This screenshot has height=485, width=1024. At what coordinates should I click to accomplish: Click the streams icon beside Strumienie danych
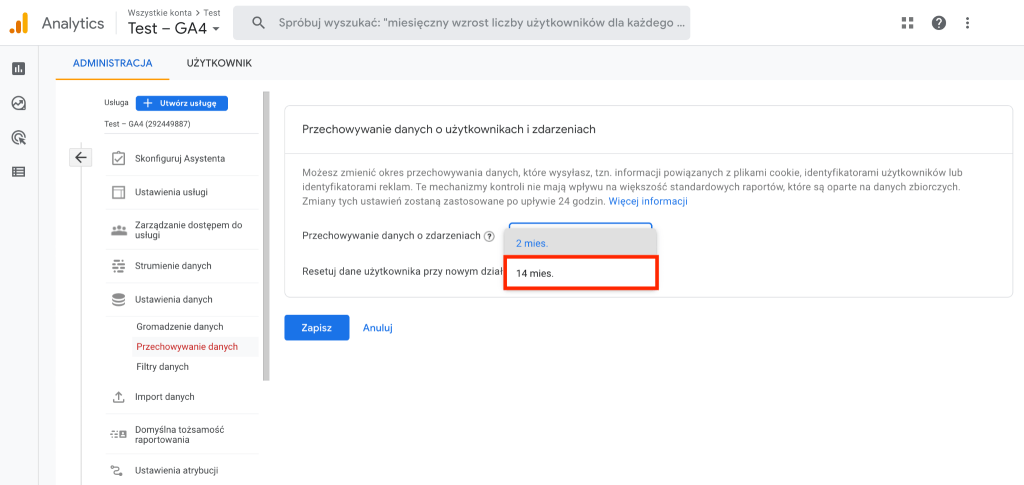[118, 266]
